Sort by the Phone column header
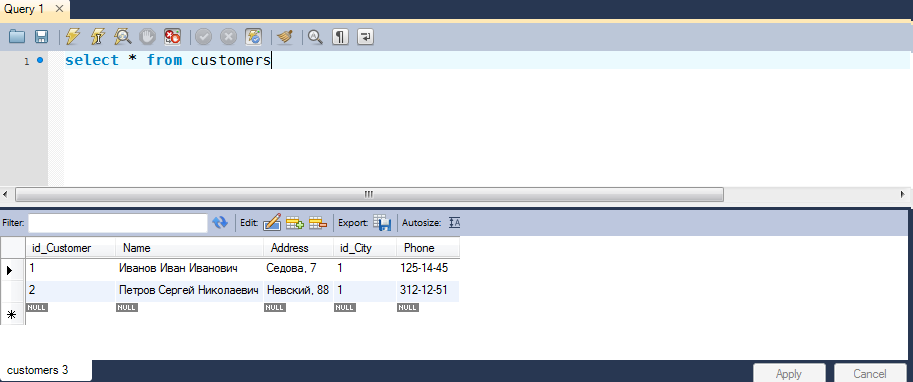This screenshot has height=382, width=913. pos(427,248)
